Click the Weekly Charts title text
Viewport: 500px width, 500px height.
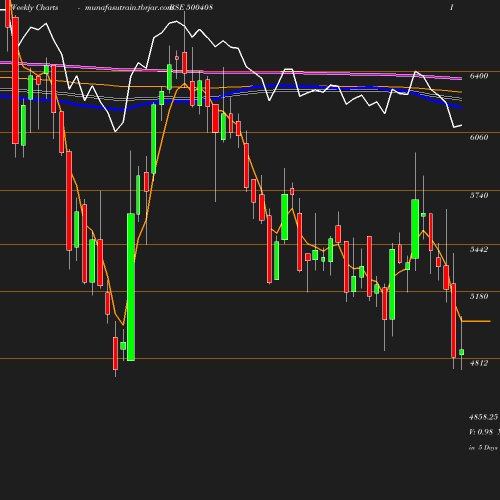(34, 7)
